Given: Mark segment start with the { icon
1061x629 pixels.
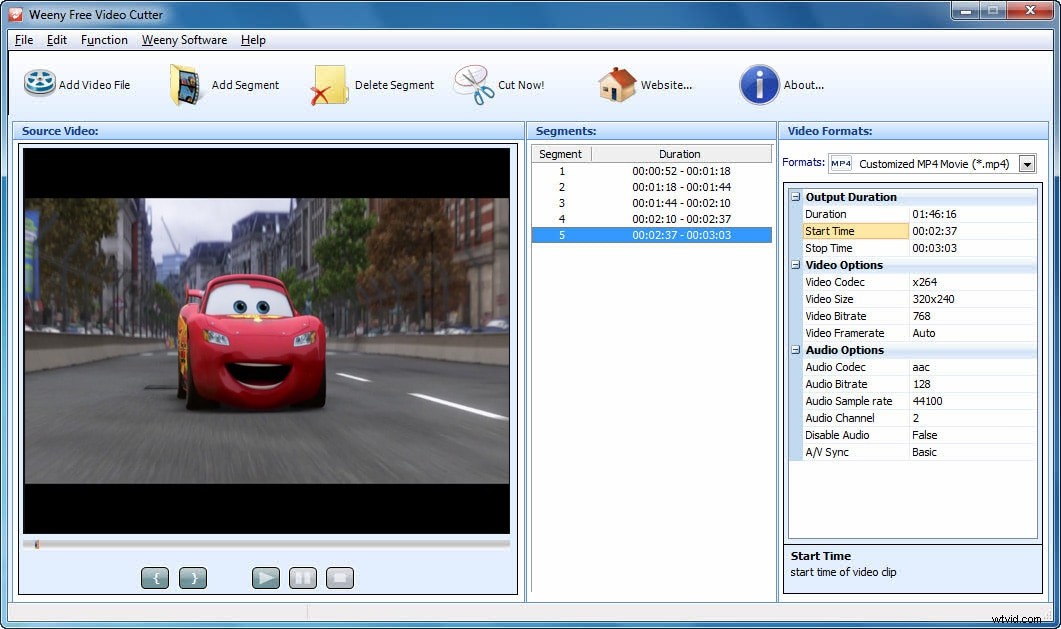Looking at the screenshot, I should (155, 577).
